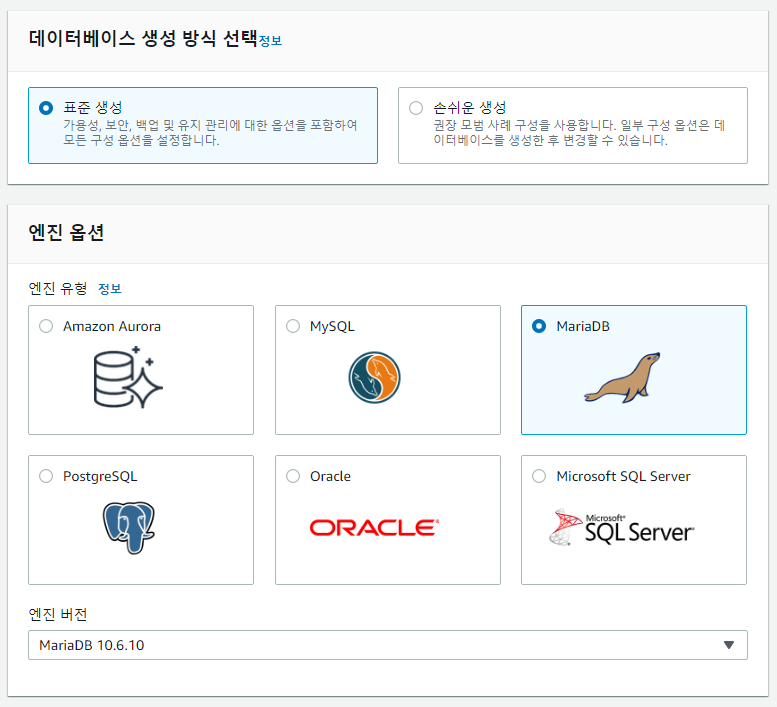777x707 pixels.
Task: Click the Microsoft SQL Server logo
Action: [x=622, y=528]
